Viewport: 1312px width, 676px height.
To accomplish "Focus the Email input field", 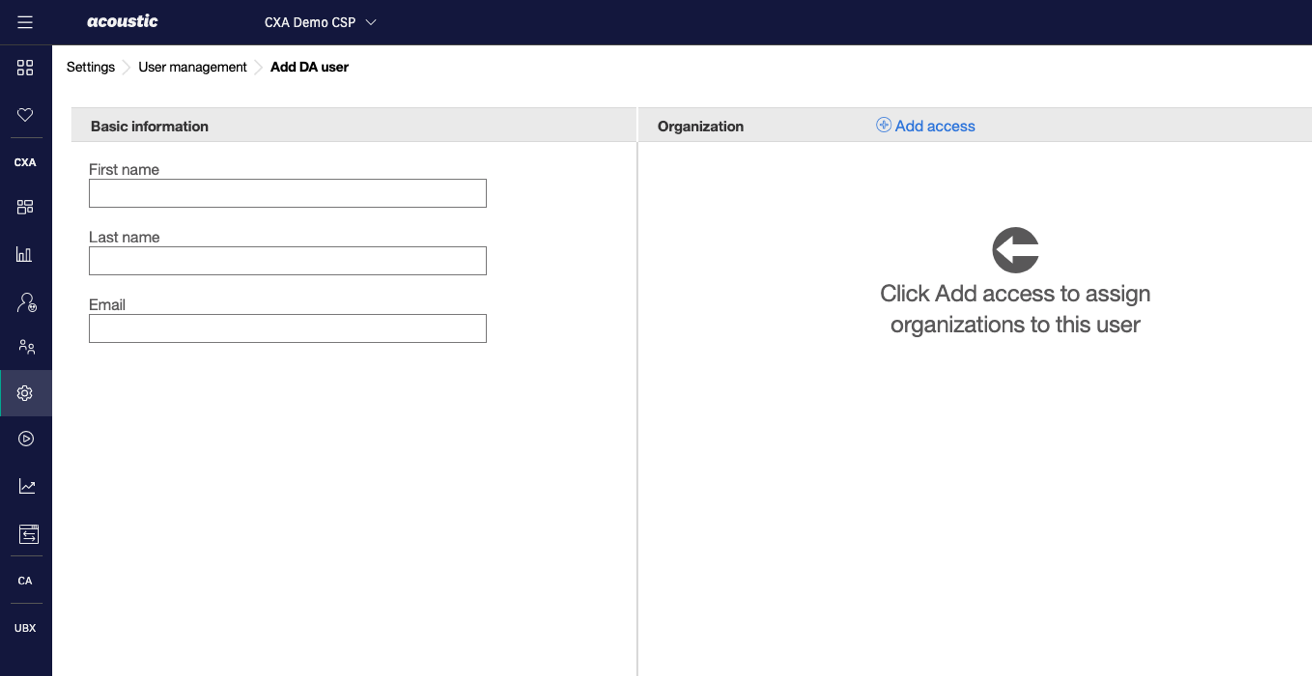I will (x=288, y=328).
